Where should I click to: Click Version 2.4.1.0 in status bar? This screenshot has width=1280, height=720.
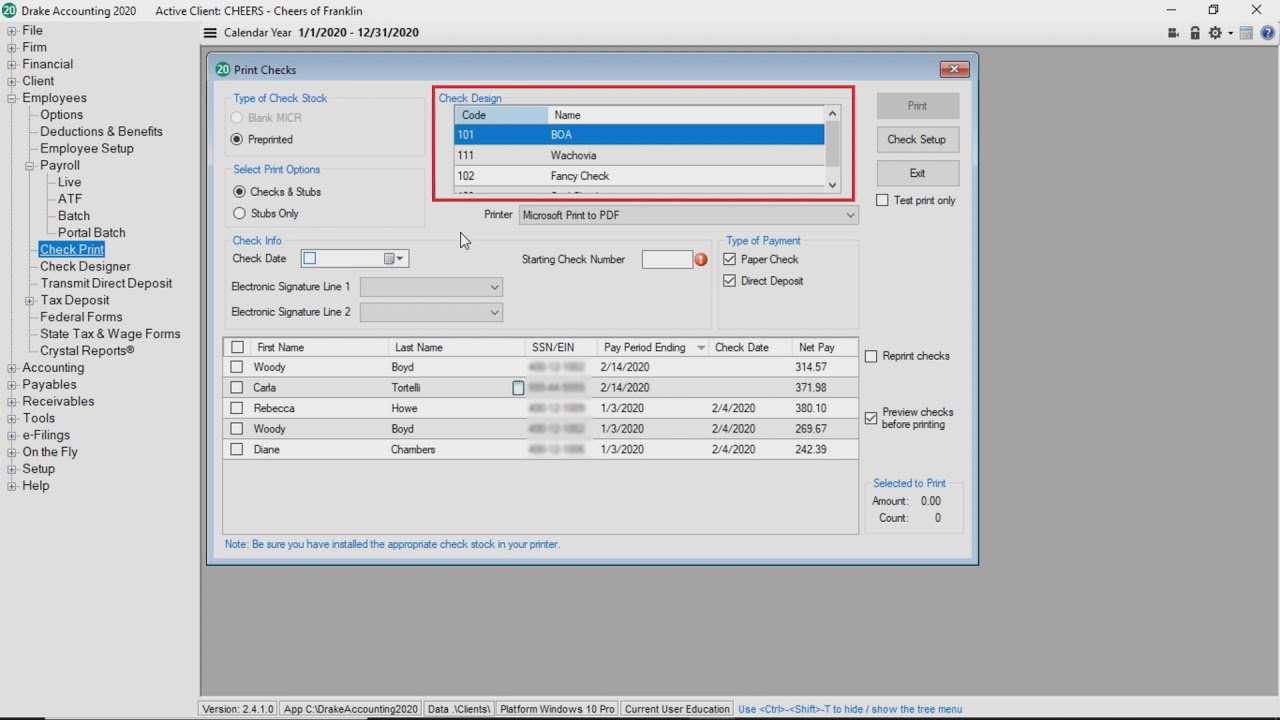[x=238, y=709]
